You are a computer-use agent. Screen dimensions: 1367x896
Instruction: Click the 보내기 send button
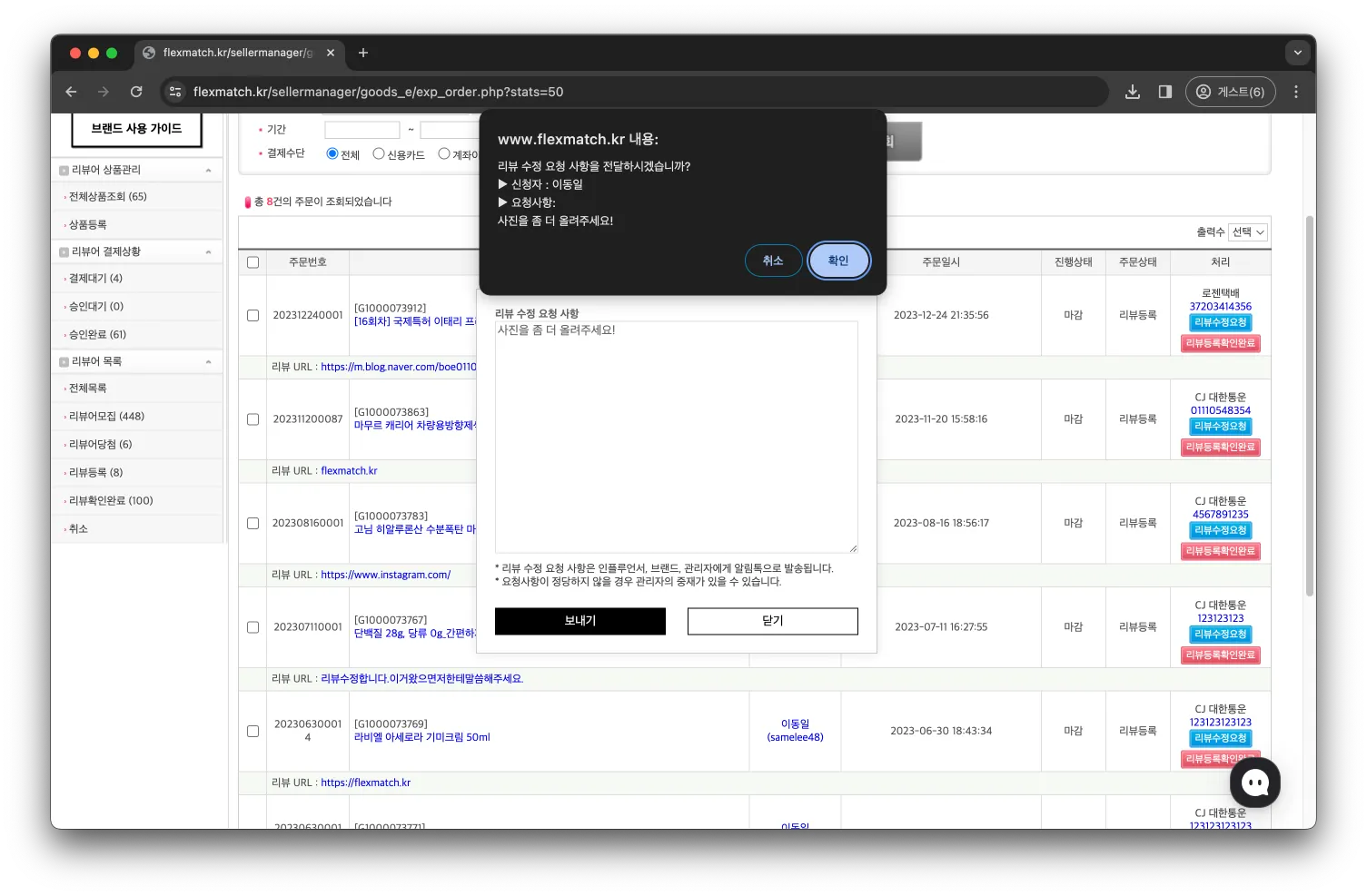580,621
